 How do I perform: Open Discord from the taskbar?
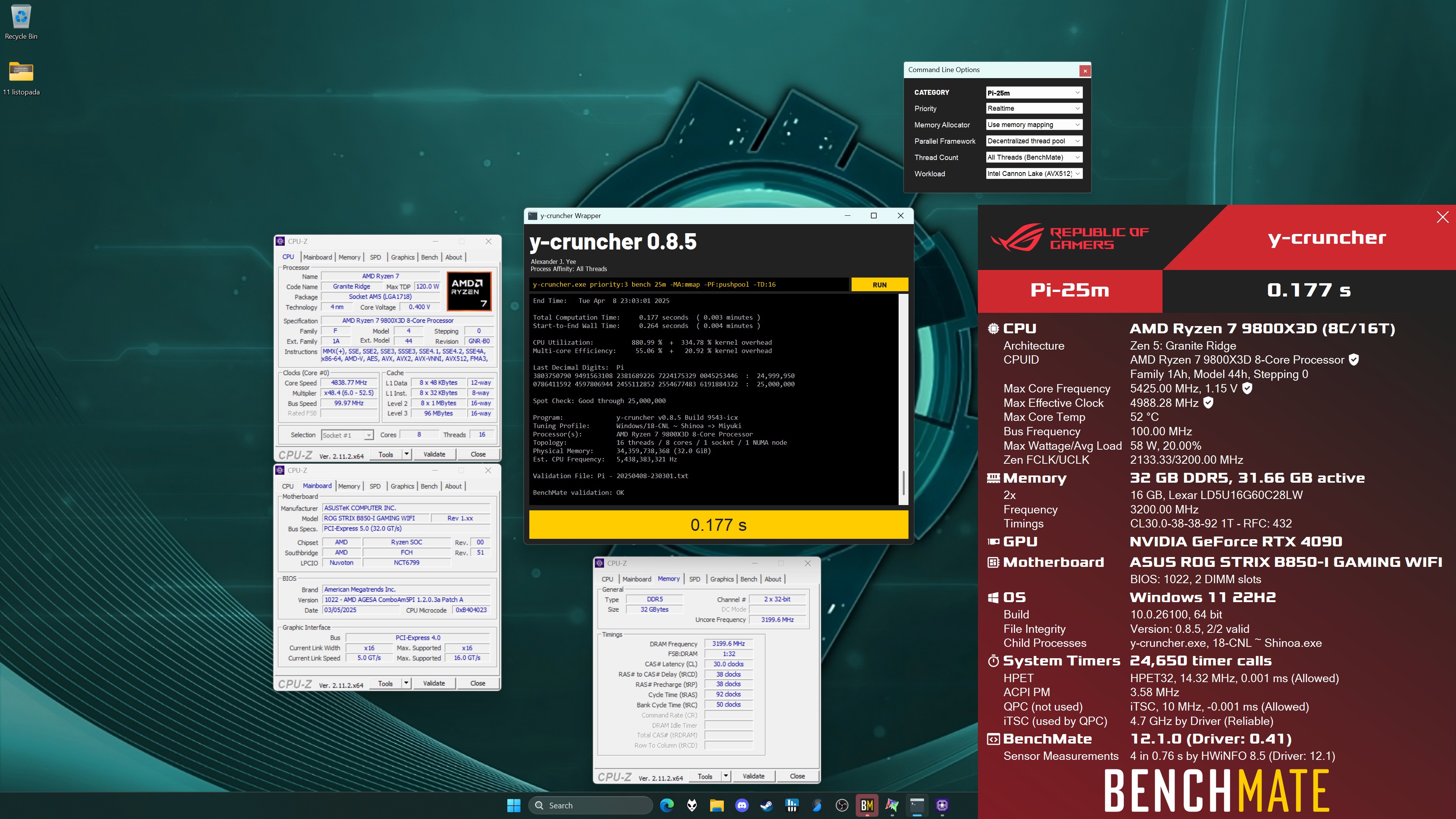[x=742, y=805]
